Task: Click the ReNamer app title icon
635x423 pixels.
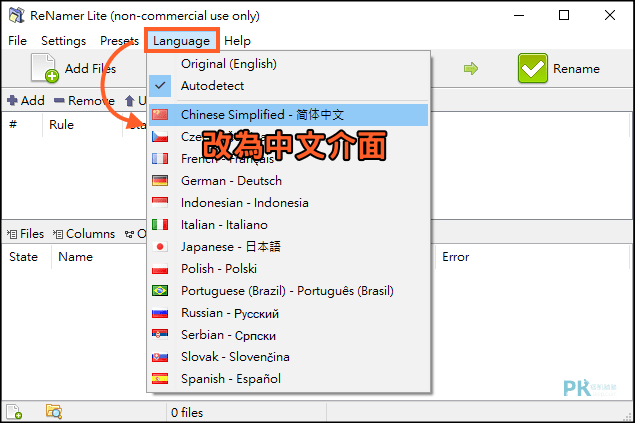Action: pyautogui.click(x=17, y=15)
